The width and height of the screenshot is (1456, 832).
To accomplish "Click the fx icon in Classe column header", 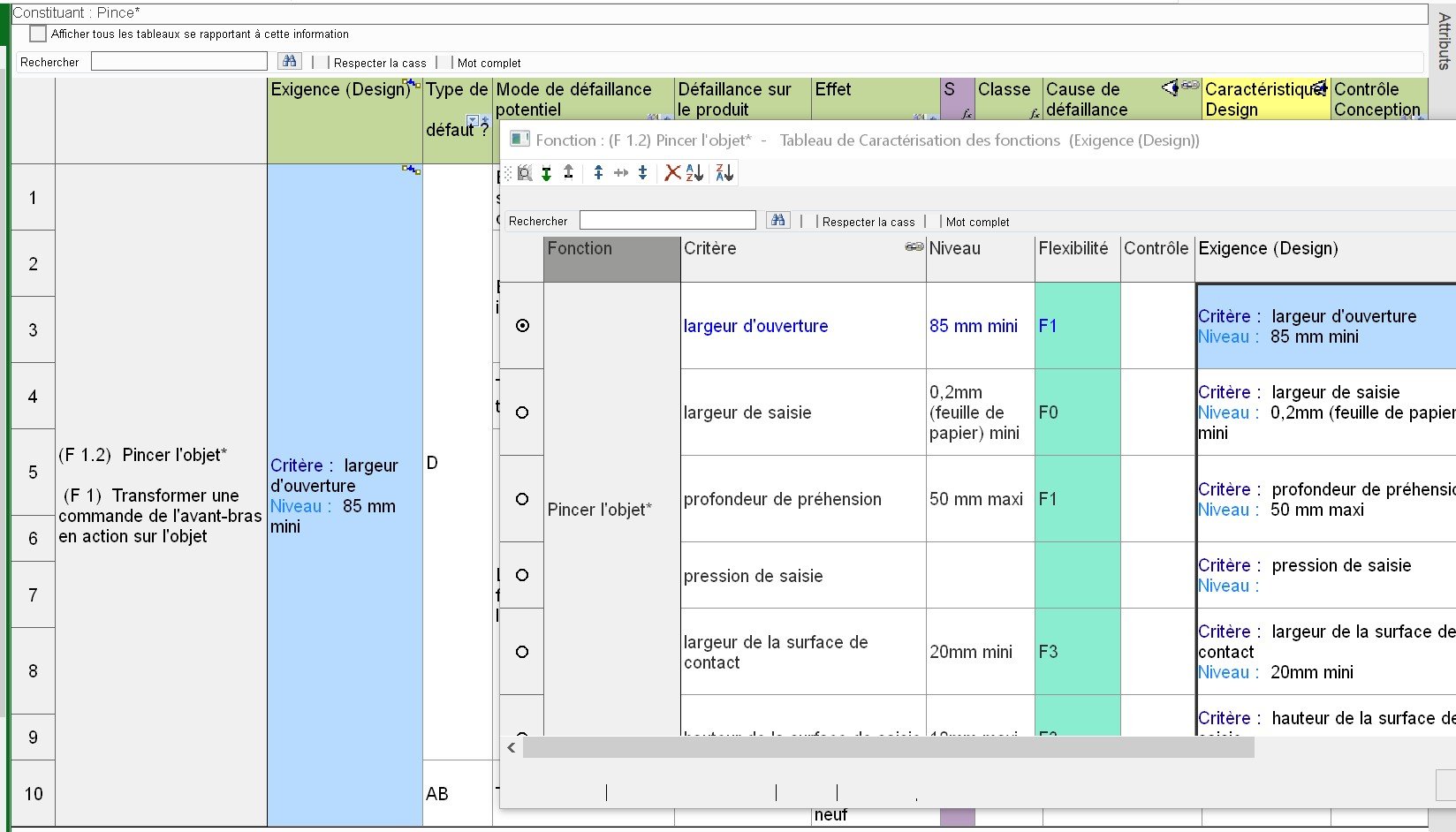I will [1035, 114].
